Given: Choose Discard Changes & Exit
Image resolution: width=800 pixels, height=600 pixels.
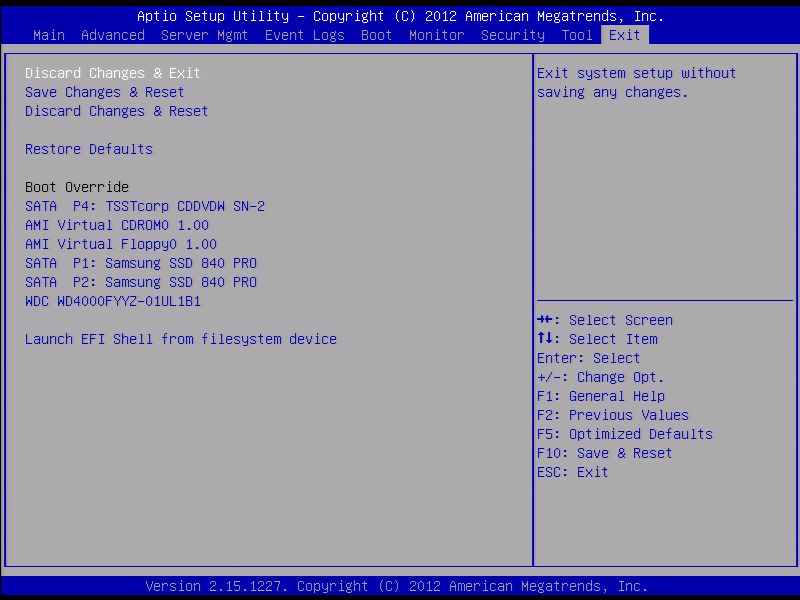Looking at the screenshot, I should pyautogui.click(x=113, y=73).
